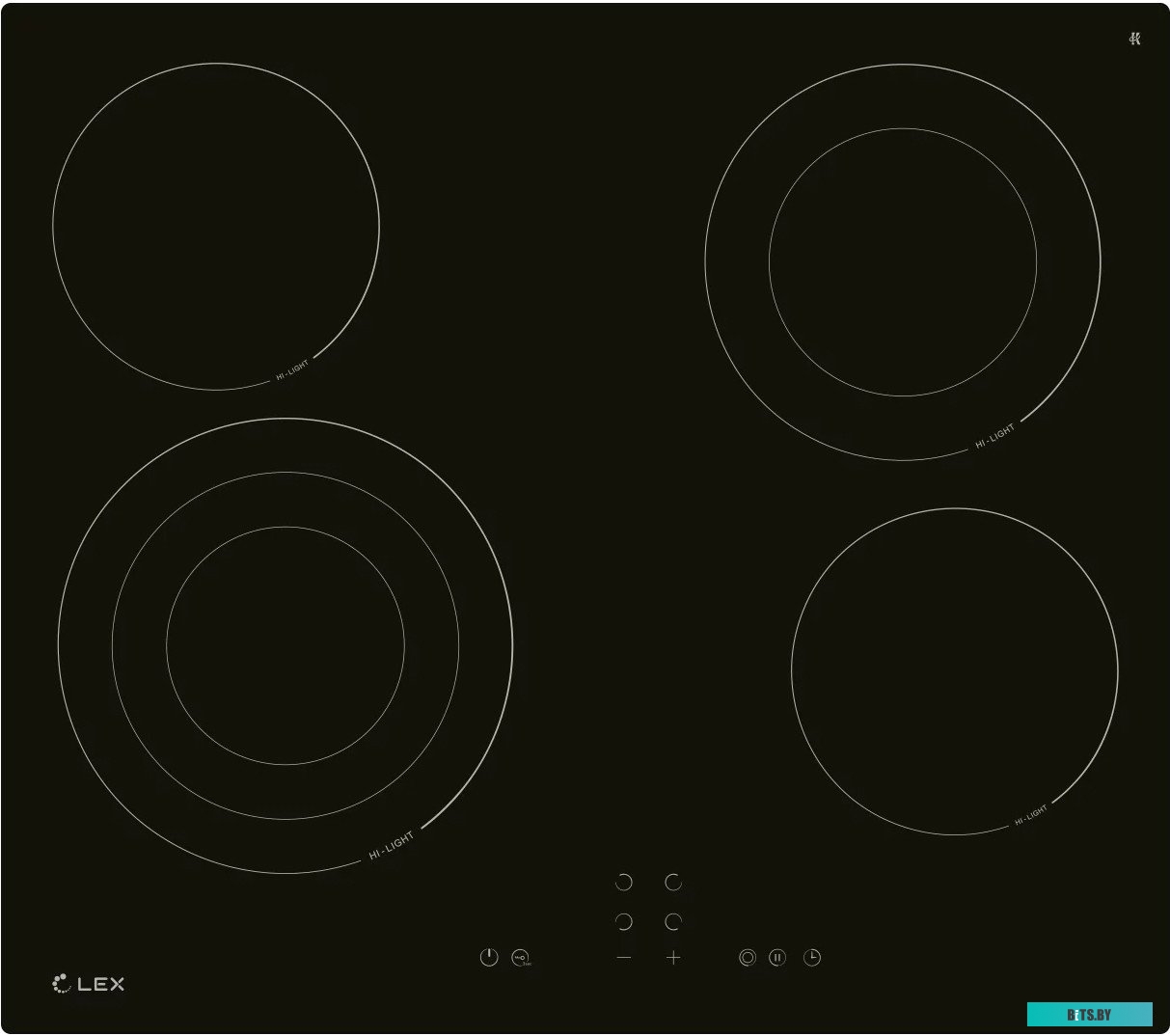The width and height of the screenshot is (1170, 1036).
Task: Click the monogram mark in the top-right corner
Action: coord(1135,37)
